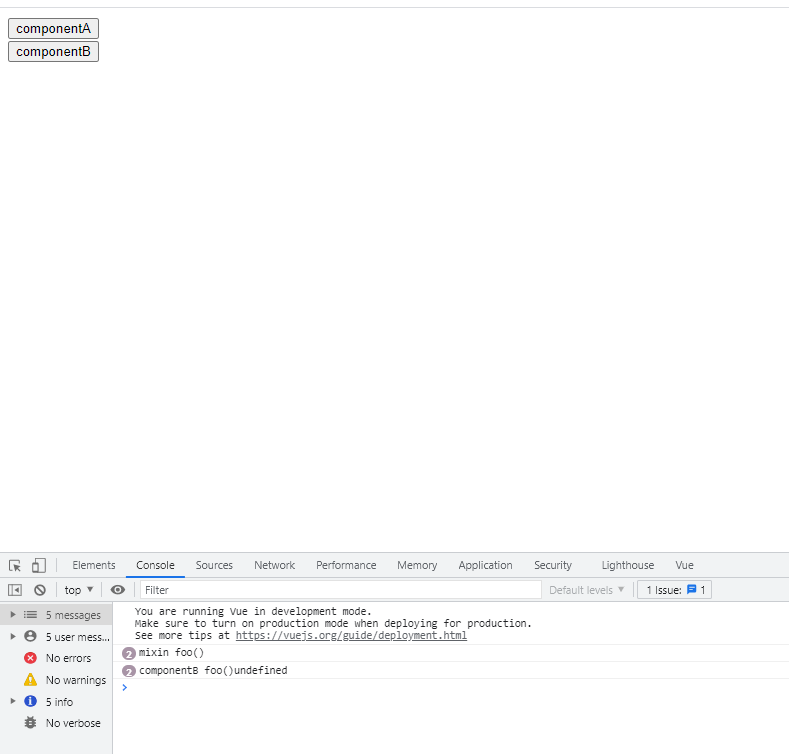
Task: Select the No errors filter row
Action: tap(56, 658)
